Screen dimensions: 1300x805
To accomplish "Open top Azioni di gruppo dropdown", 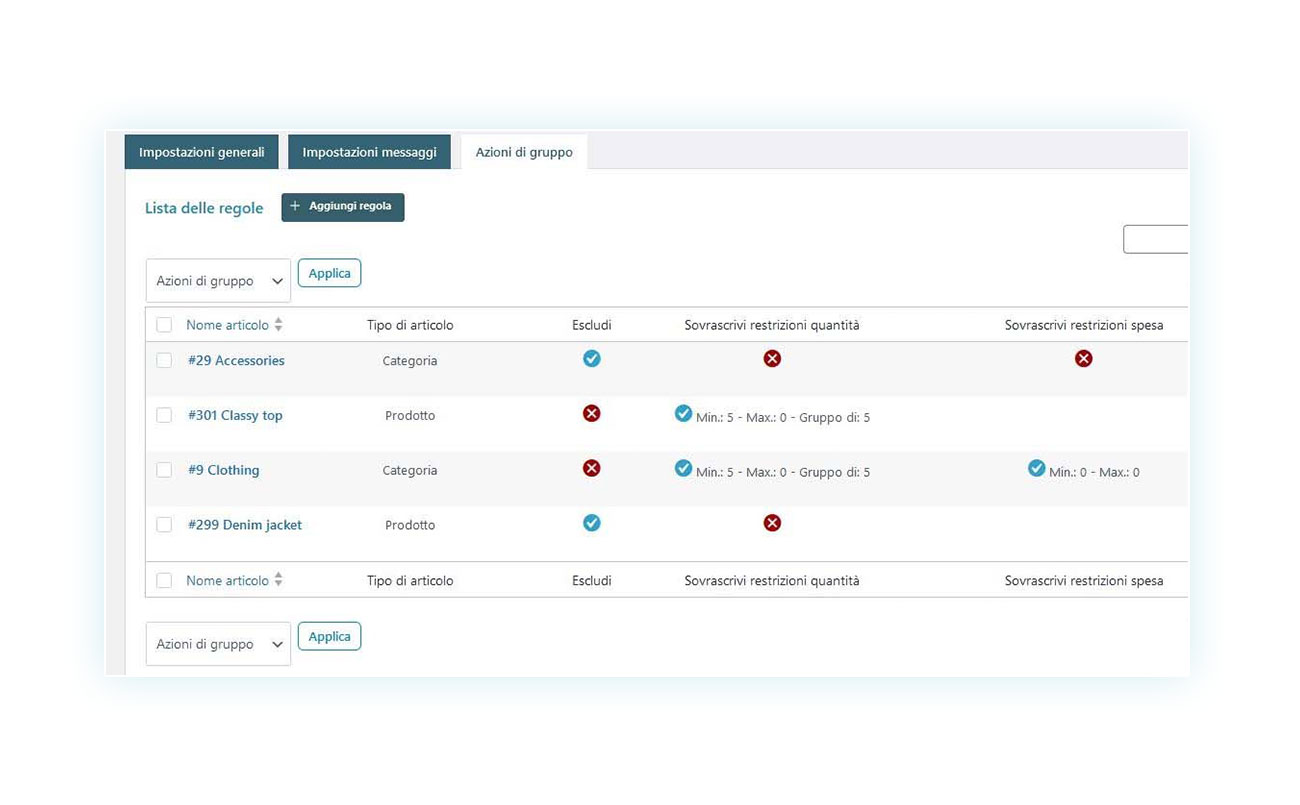I will 218,281.
